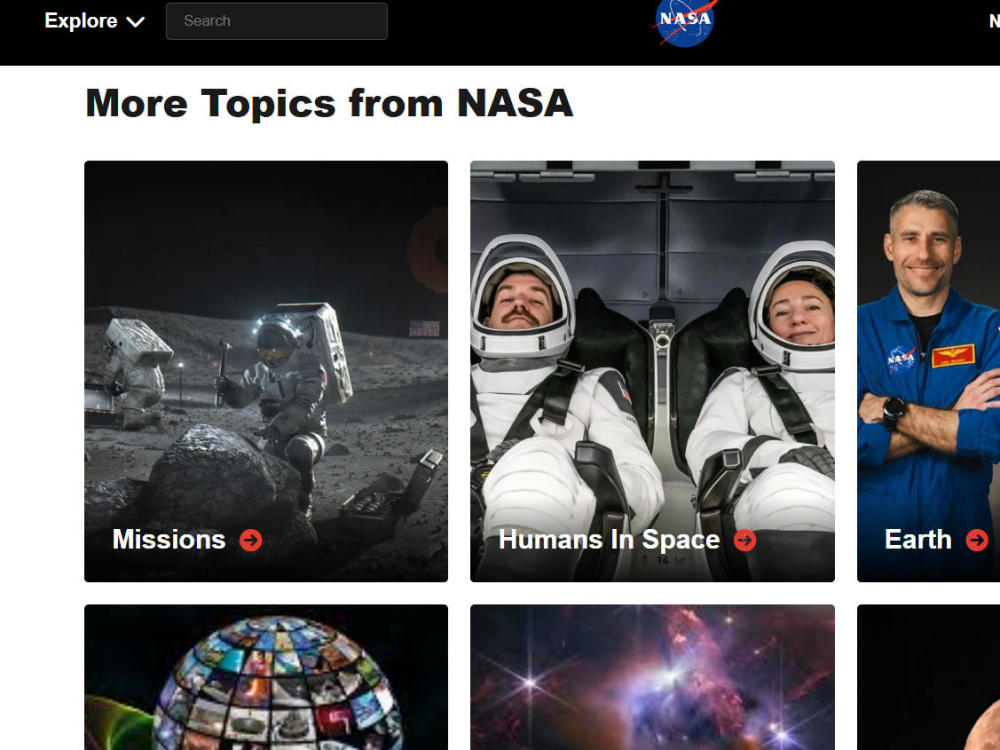Open the Explore dropdown menu
Image resolution: width=1000 pixels, height=750 pixels.
(x=94, y=21)
